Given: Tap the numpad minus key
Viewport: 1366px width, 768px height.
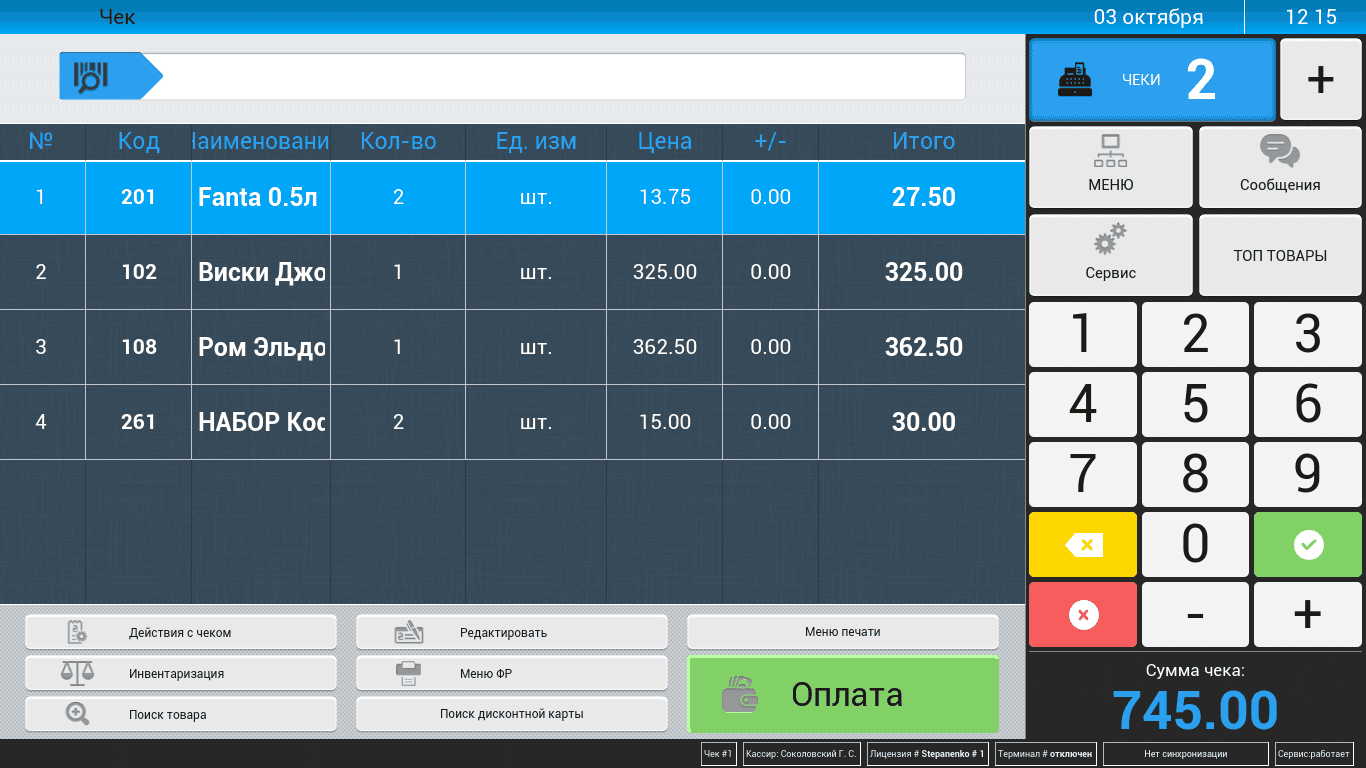Looking at the screenshot, I should click(x=1195, y=615).
